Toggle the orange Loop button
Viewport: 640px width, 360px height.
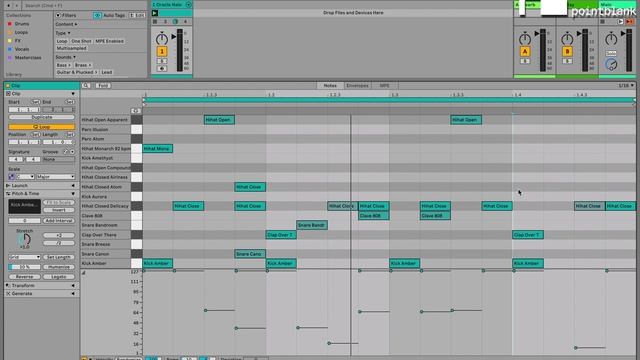pos(42,127)
